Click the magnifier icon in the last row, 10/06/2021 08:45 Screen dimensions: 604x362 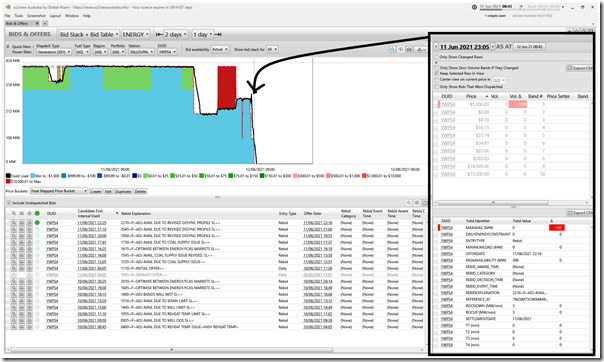pos(13,327)
